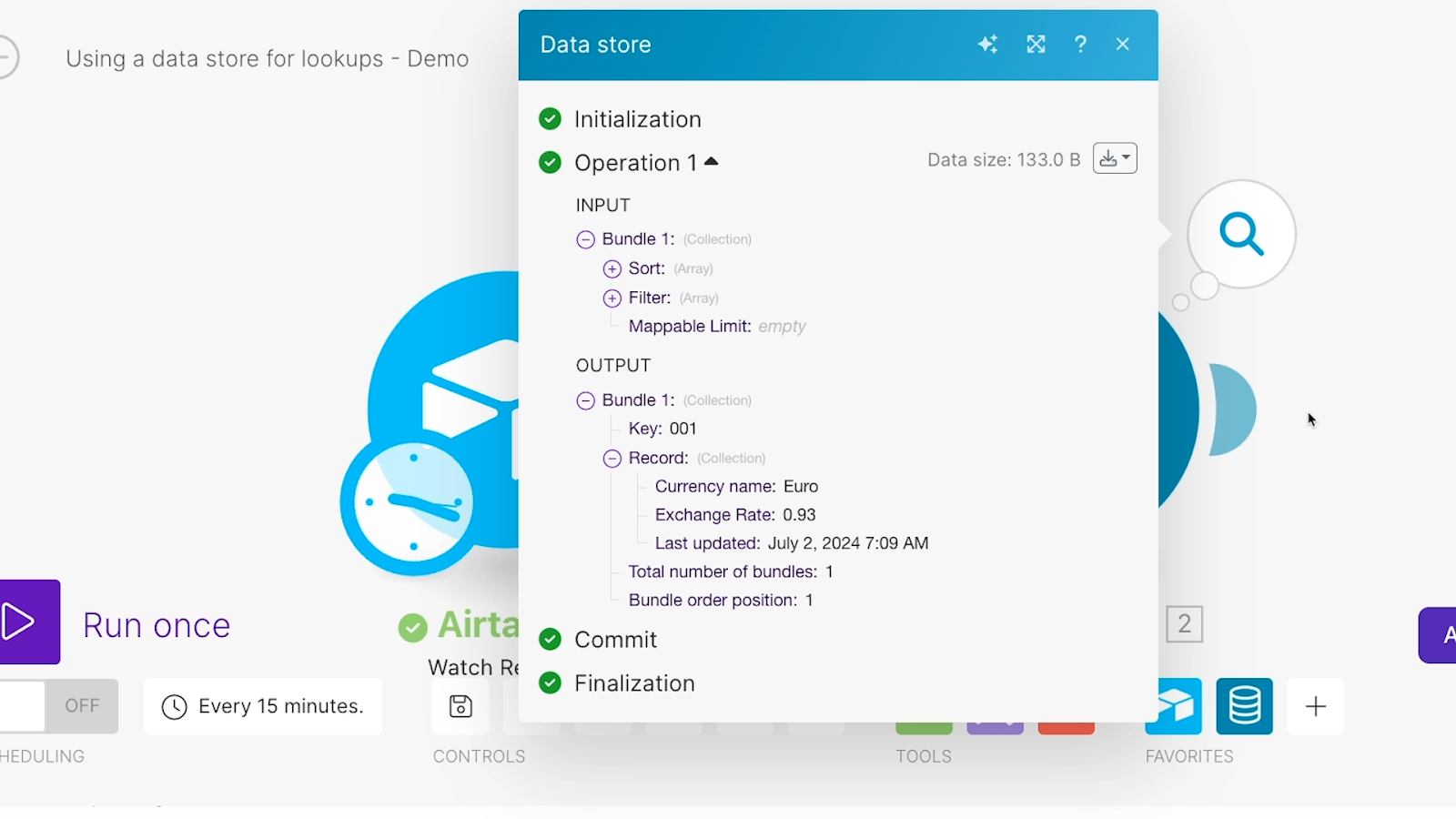Add a favorite with the plus icon
Screen dimensions: 1456x819
pyautogui.click(x=1315, y=706)
